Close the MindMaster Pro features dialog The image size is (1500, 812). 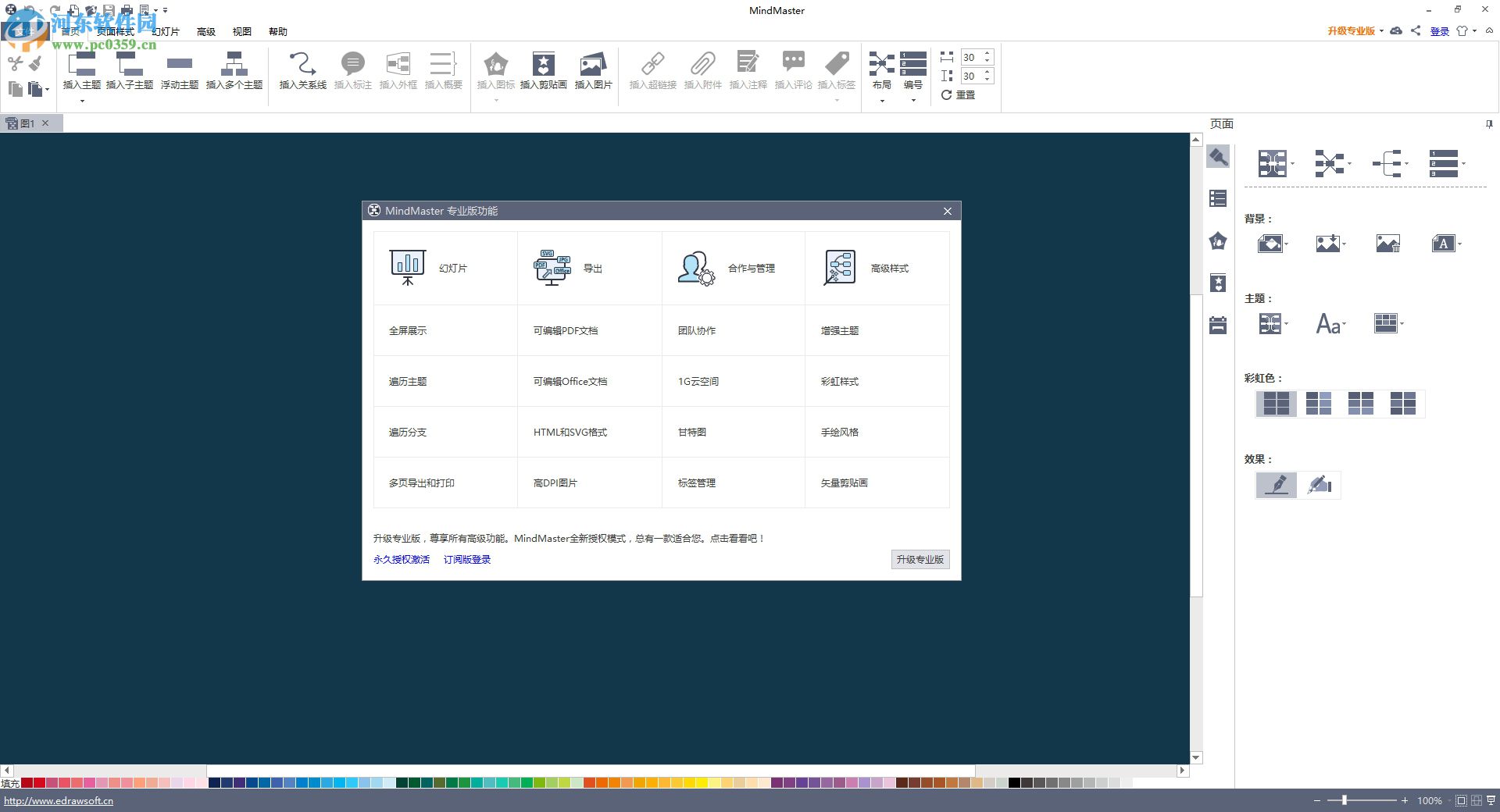click(x=948, y=211)
